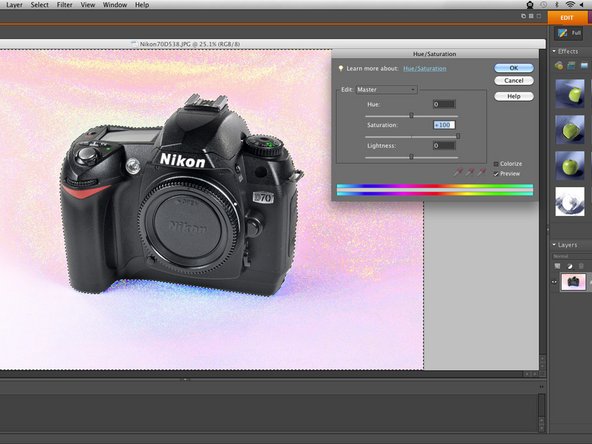Click the Nikon70D538.JPG document title bar

pyautogui.click(x=273, y=44)
